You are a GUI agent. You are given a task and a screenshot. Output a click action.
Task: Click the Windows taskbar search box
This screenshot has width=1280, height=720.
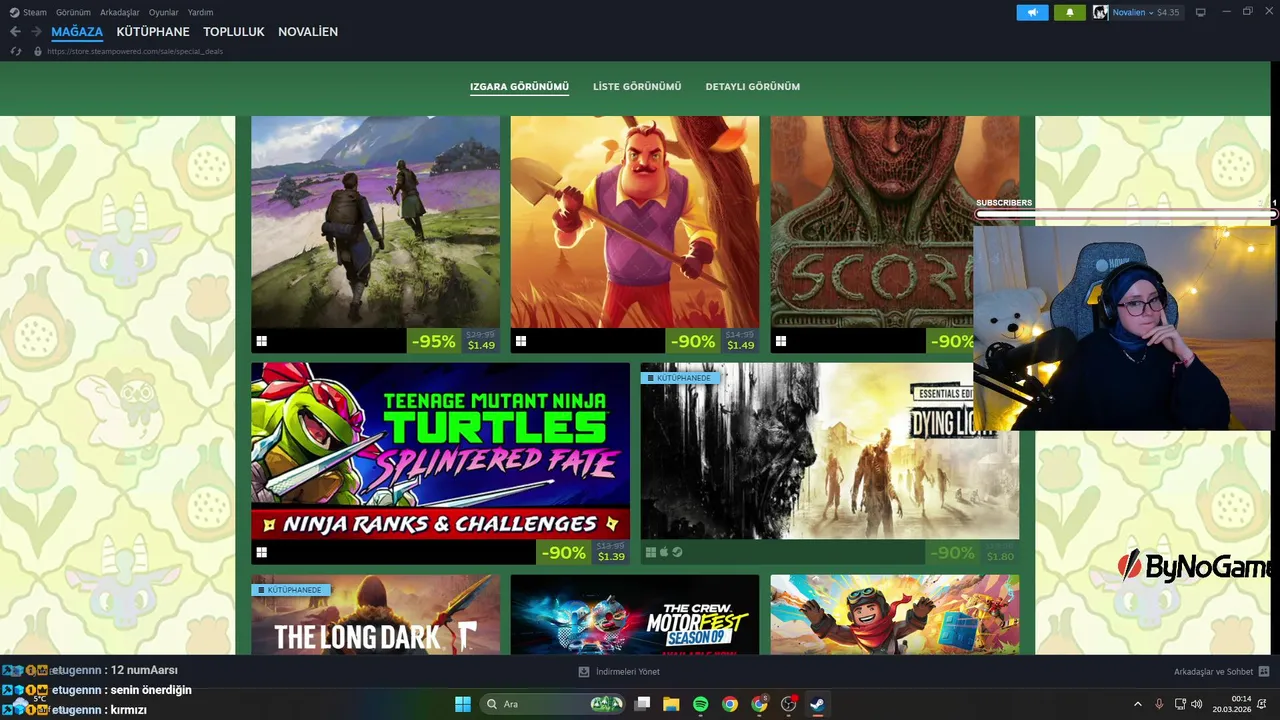pos(554,704)
